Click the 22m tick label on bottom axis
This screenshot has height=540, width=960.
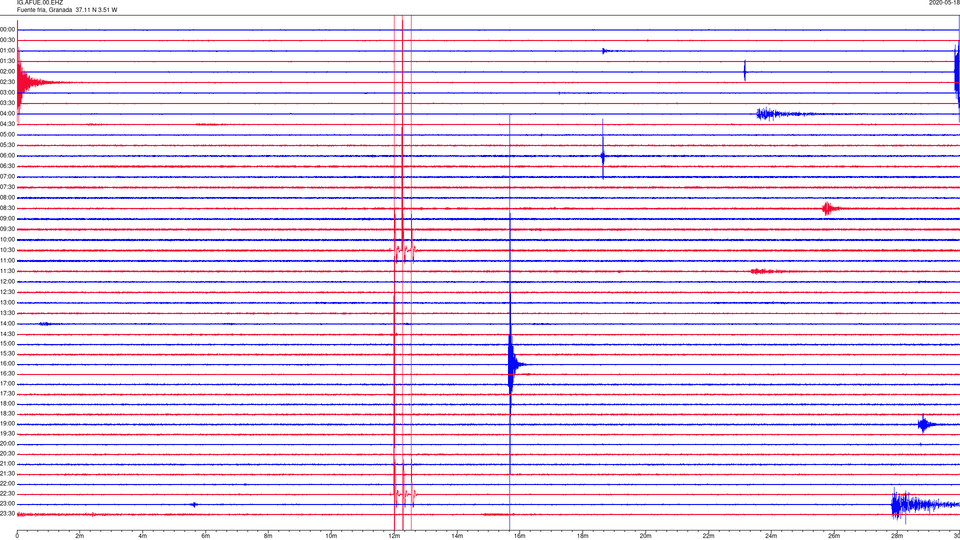(708, 536)
